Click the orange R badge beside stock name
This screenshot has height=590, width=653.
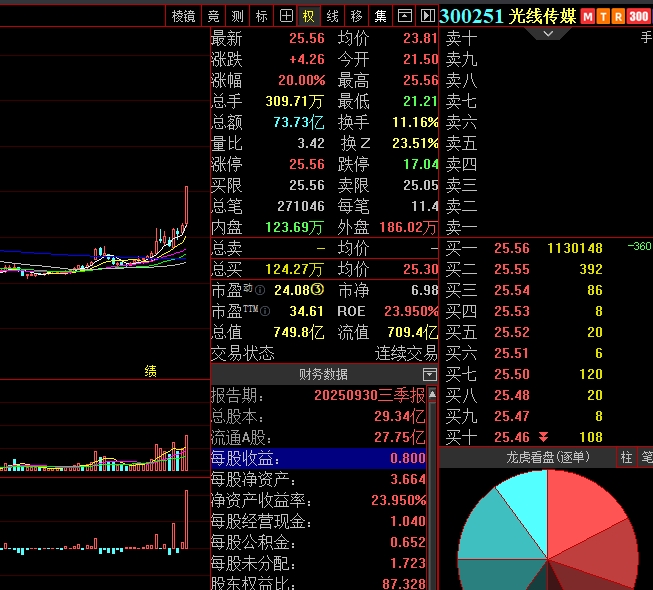click(x=618, y=17)
